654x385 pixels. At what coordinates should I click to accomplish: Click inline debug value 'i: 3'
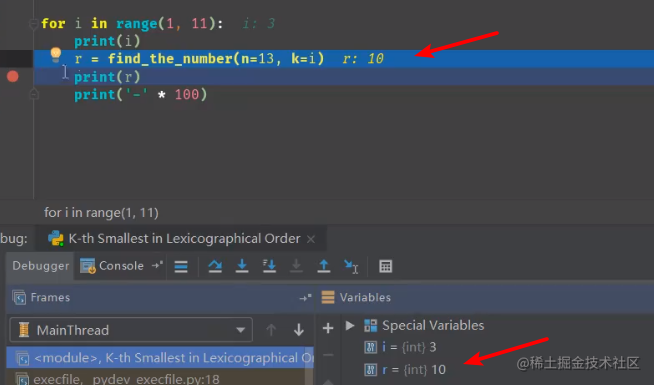259,24
